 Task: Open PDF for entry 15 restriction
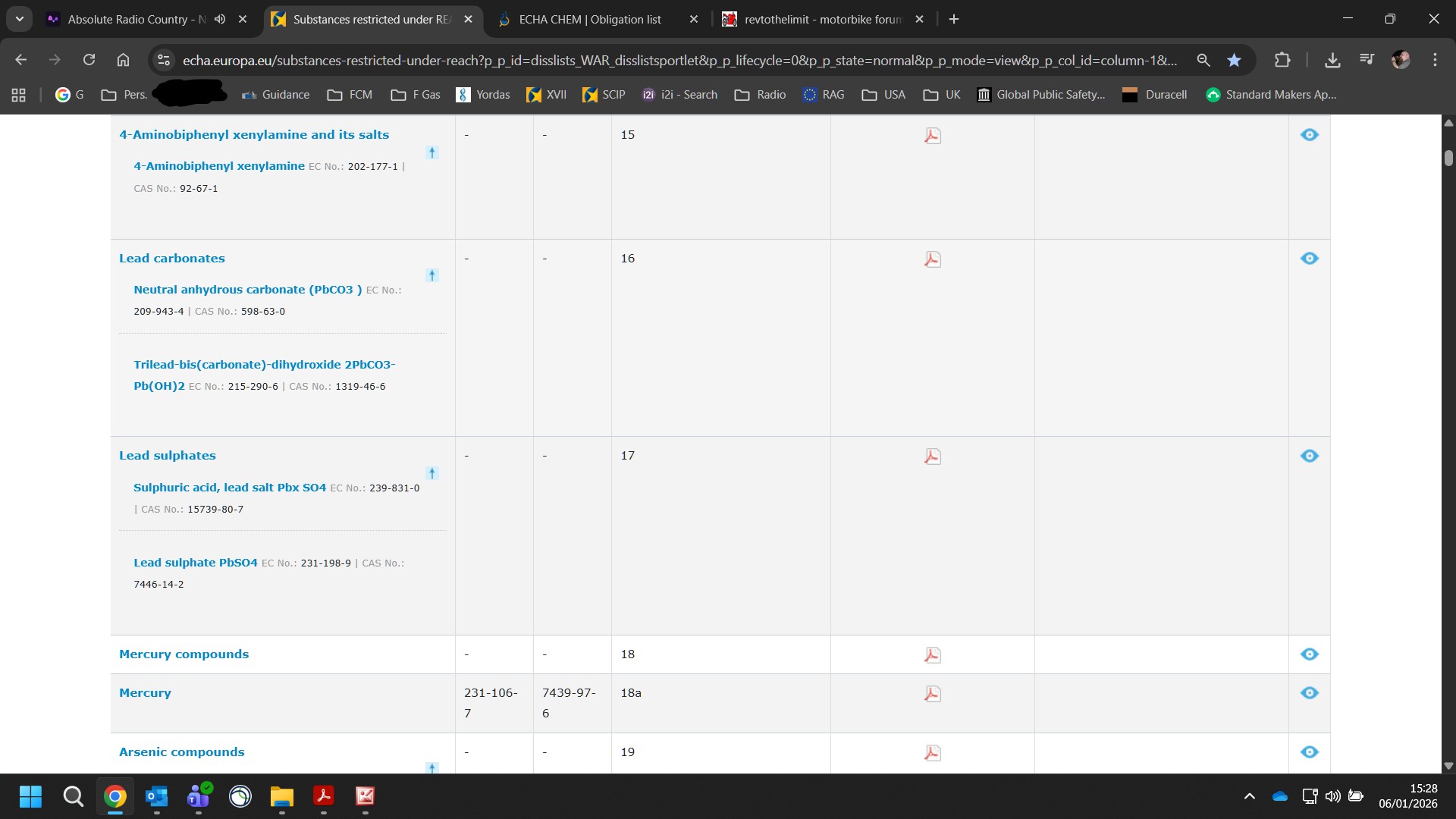[932, 136]
